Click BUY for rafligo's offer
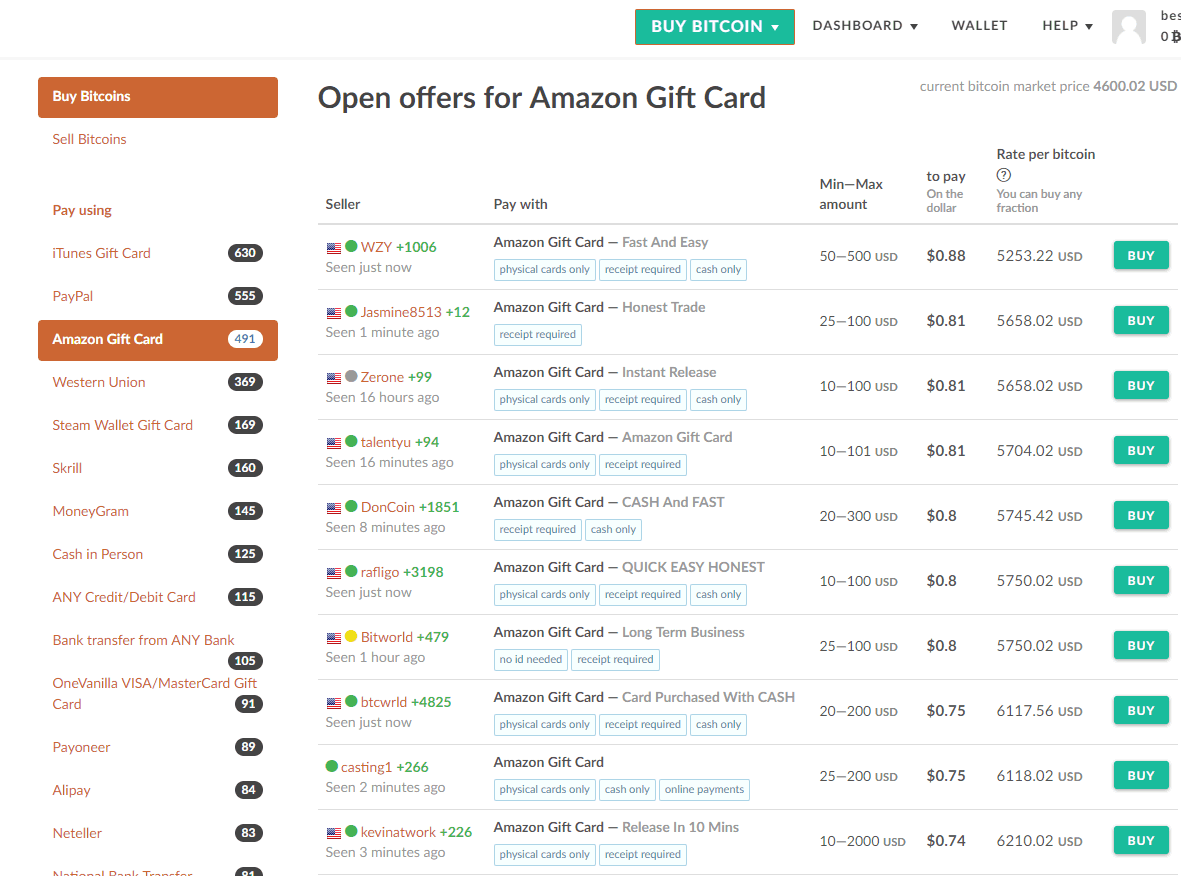The image size is (1181, 876). pos(1141,580)
